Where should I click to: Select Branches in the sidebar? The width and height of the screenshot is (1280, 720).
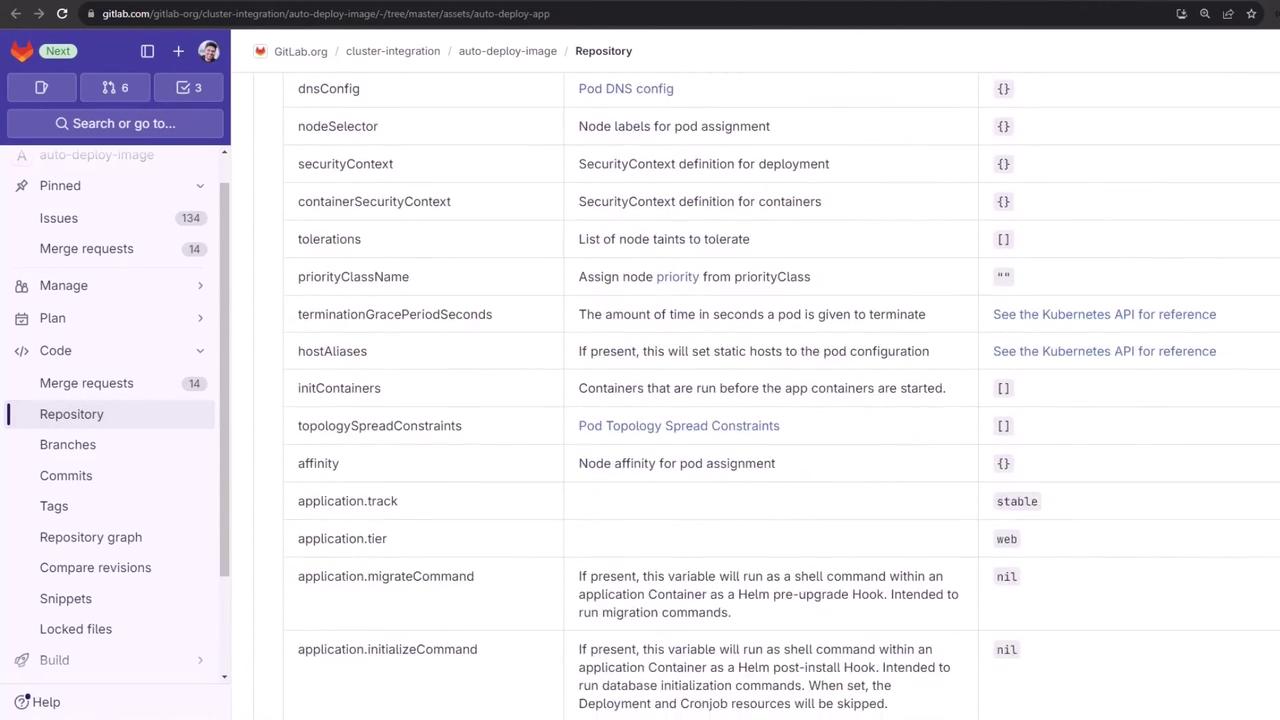coord(68,445)
